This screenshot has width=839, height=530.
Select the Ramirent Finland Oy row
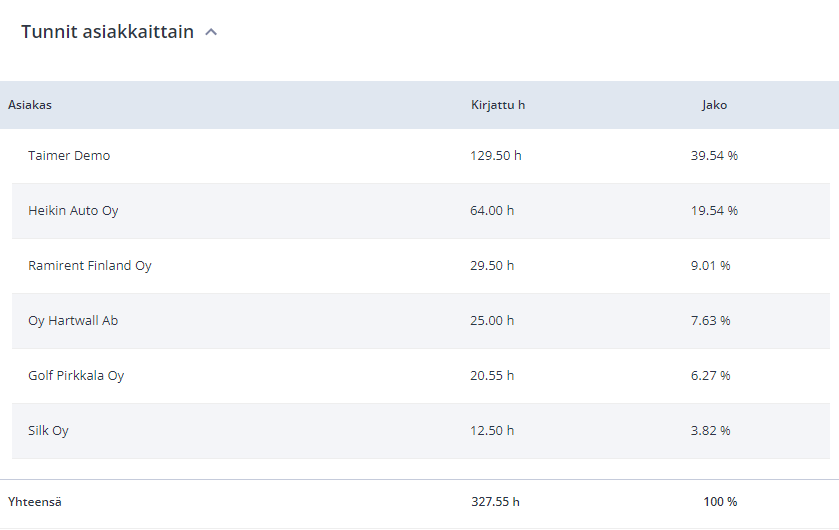point(421,266)
